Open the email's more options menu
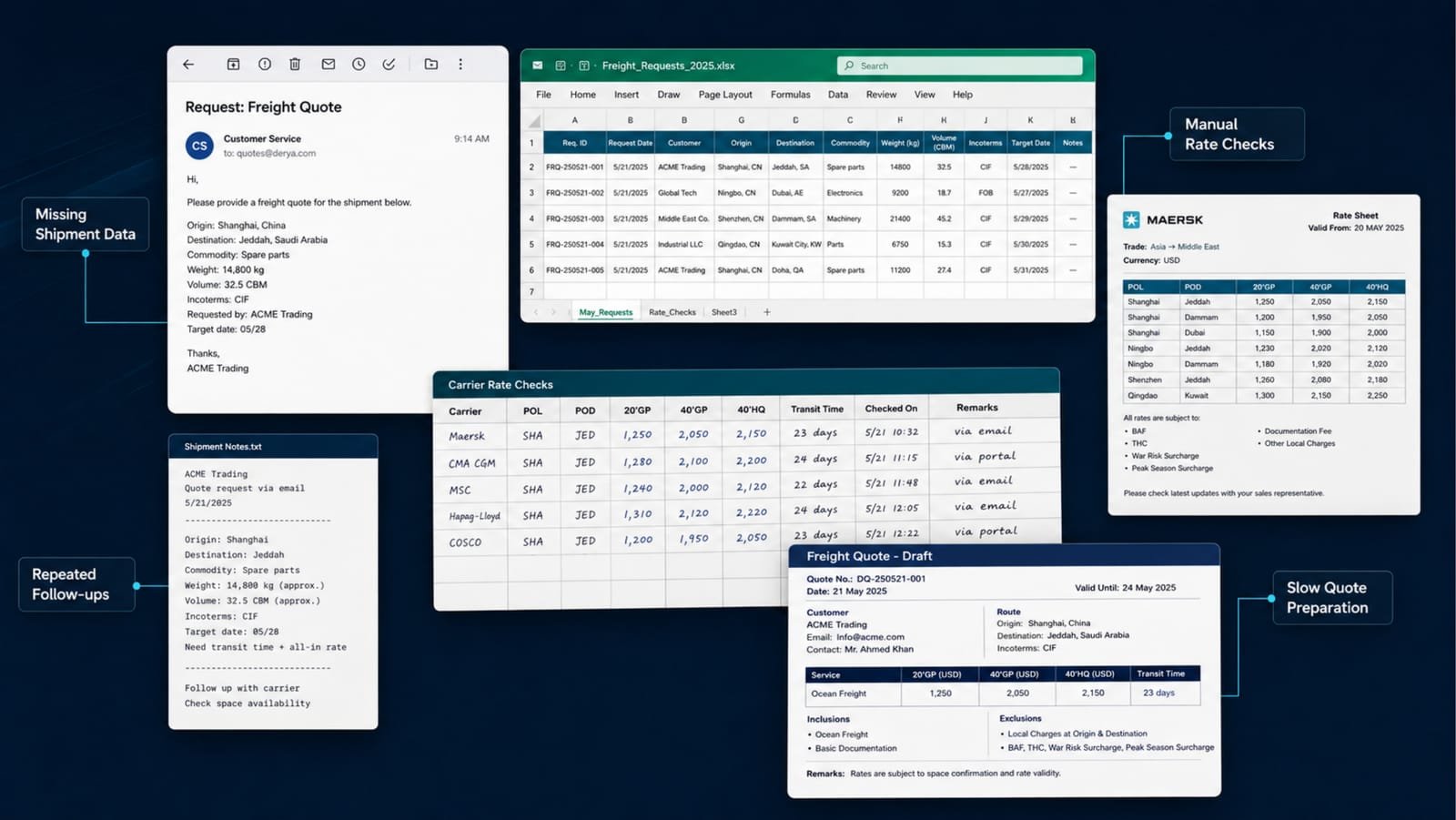 (x=460, y=65)
